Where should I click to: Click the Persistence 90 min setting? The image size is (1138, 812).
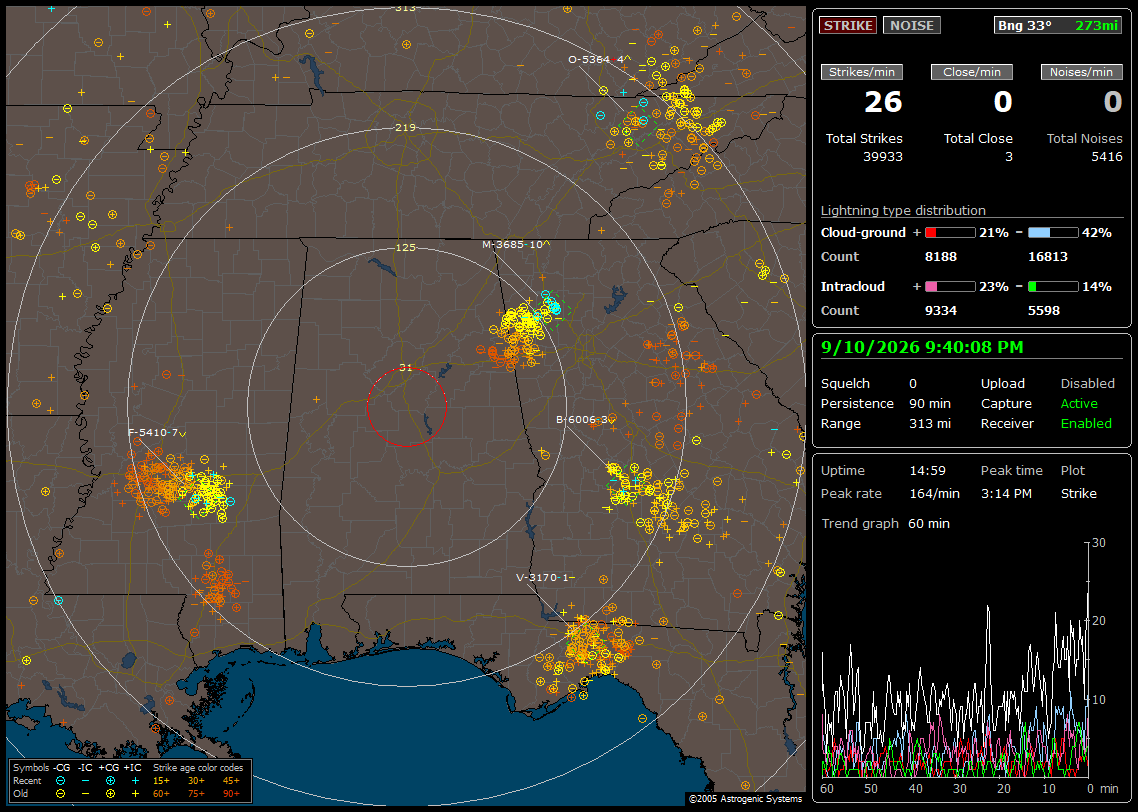[885, 403]
